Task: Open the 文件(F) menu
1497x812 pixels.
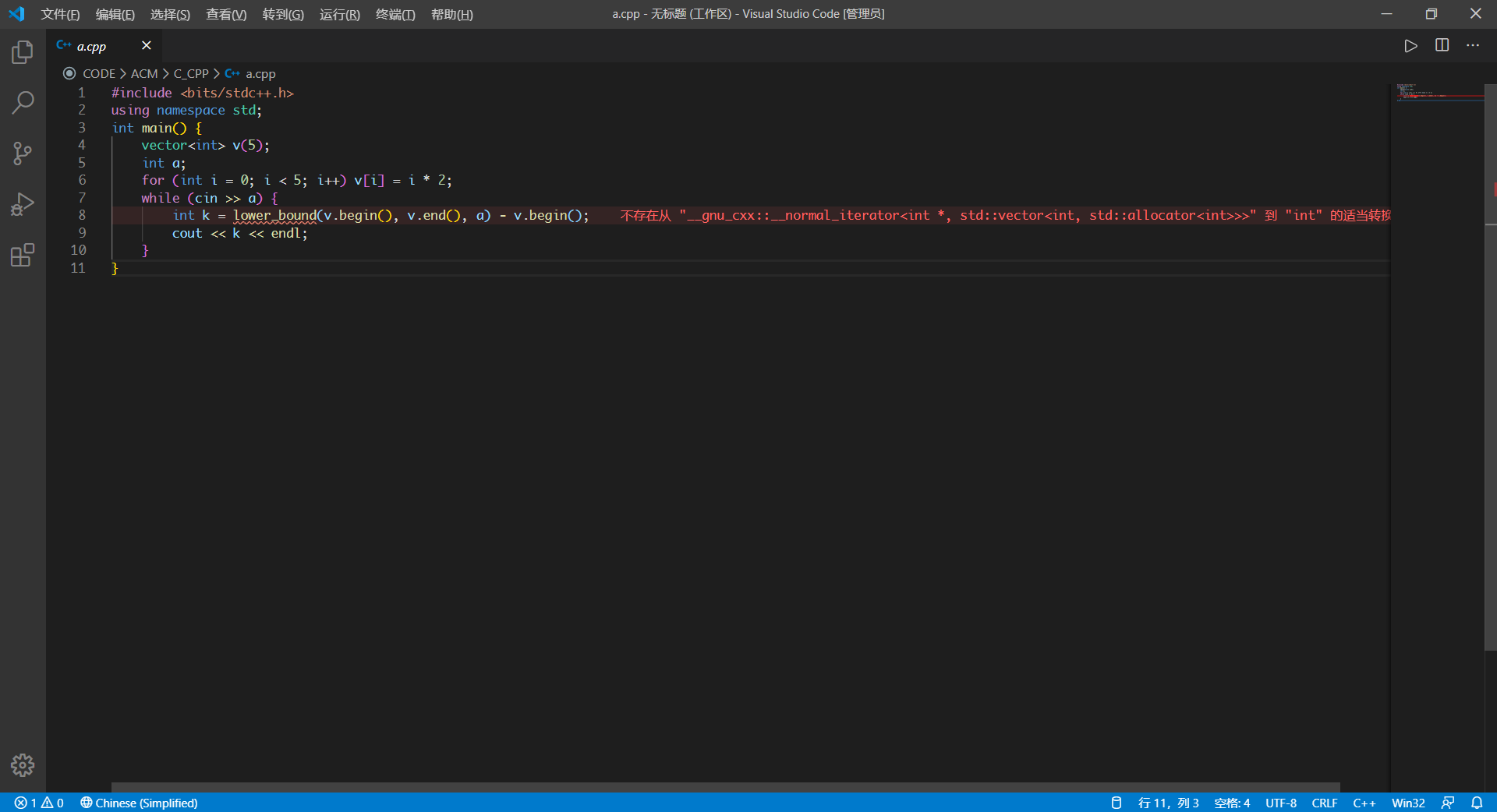Action: click(x=60, y=14)
